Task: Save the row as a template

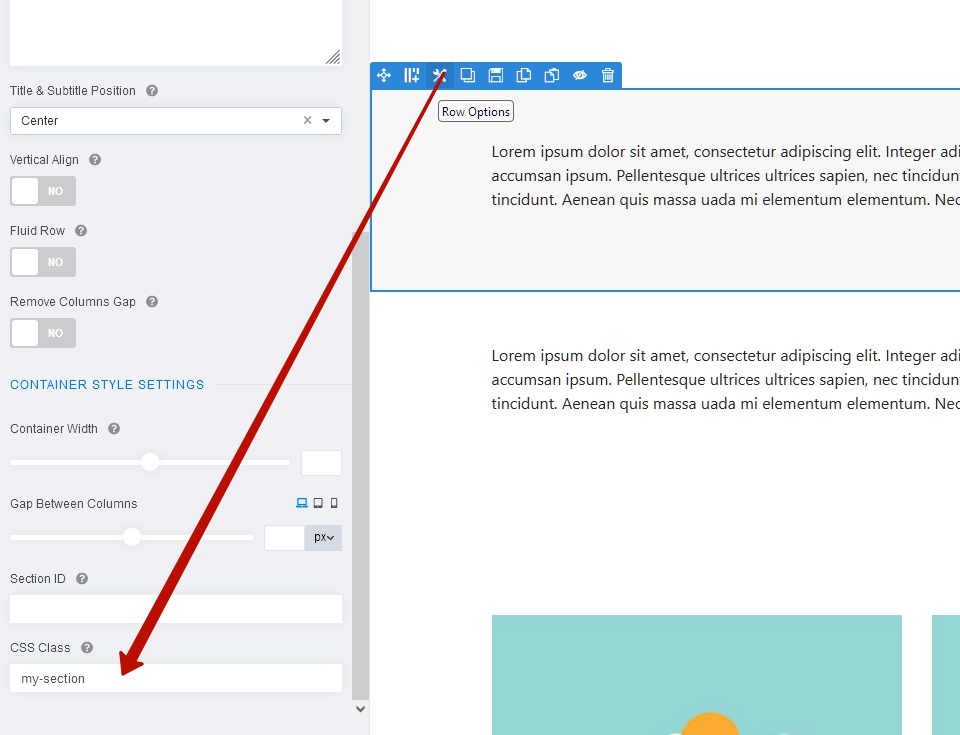Action: tap(495, 75)
